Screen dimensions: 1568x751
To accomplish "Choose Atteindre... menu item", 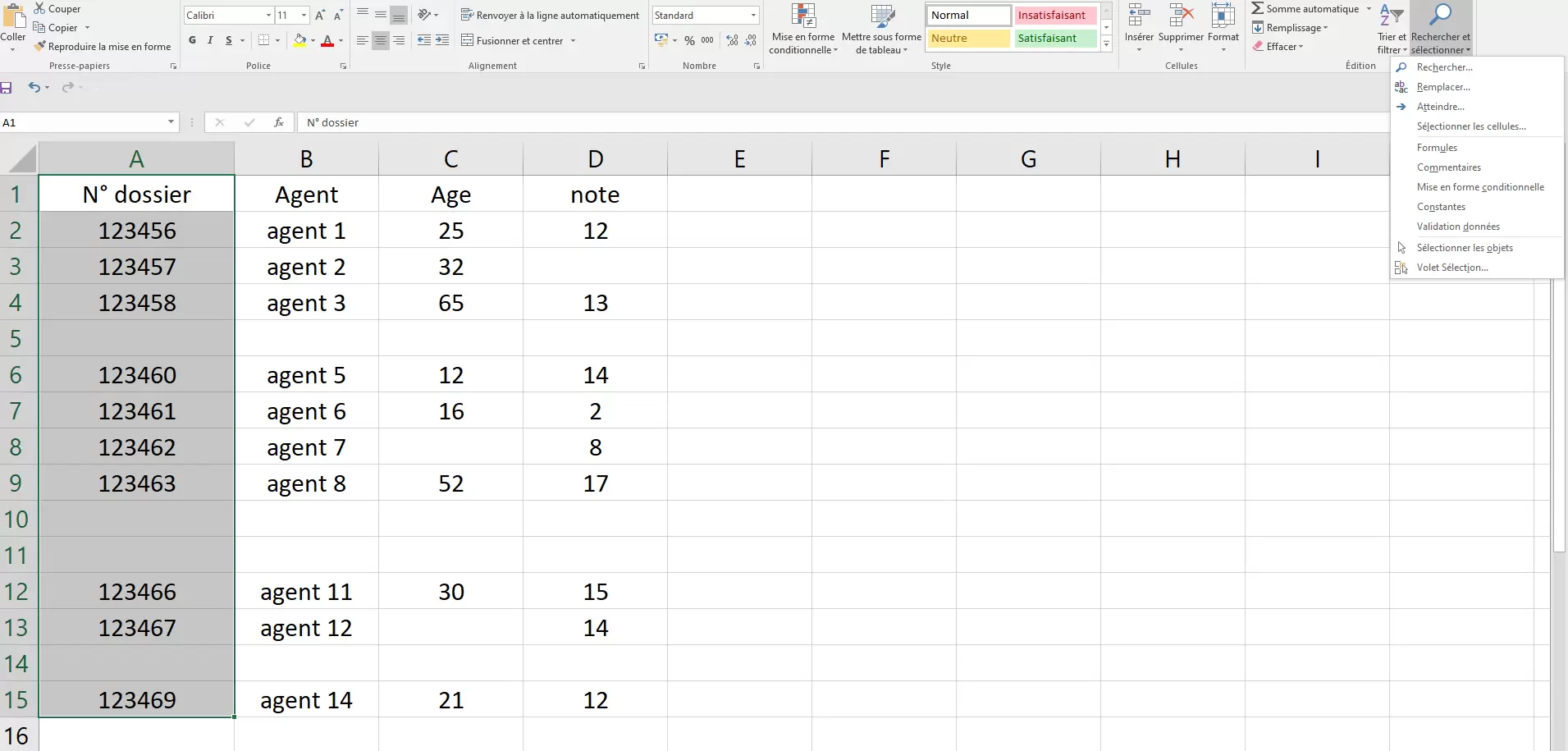I will [x=1440, y=107].
